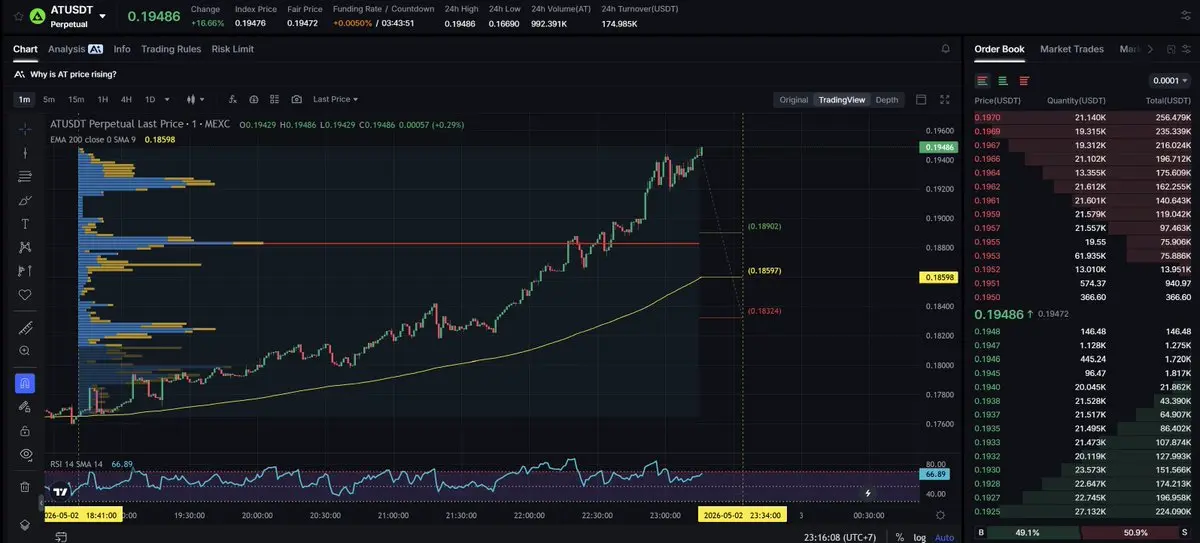Switch to the Market Trades tab
Viewport: 1200px width, 543px height.
(1072, 48)
